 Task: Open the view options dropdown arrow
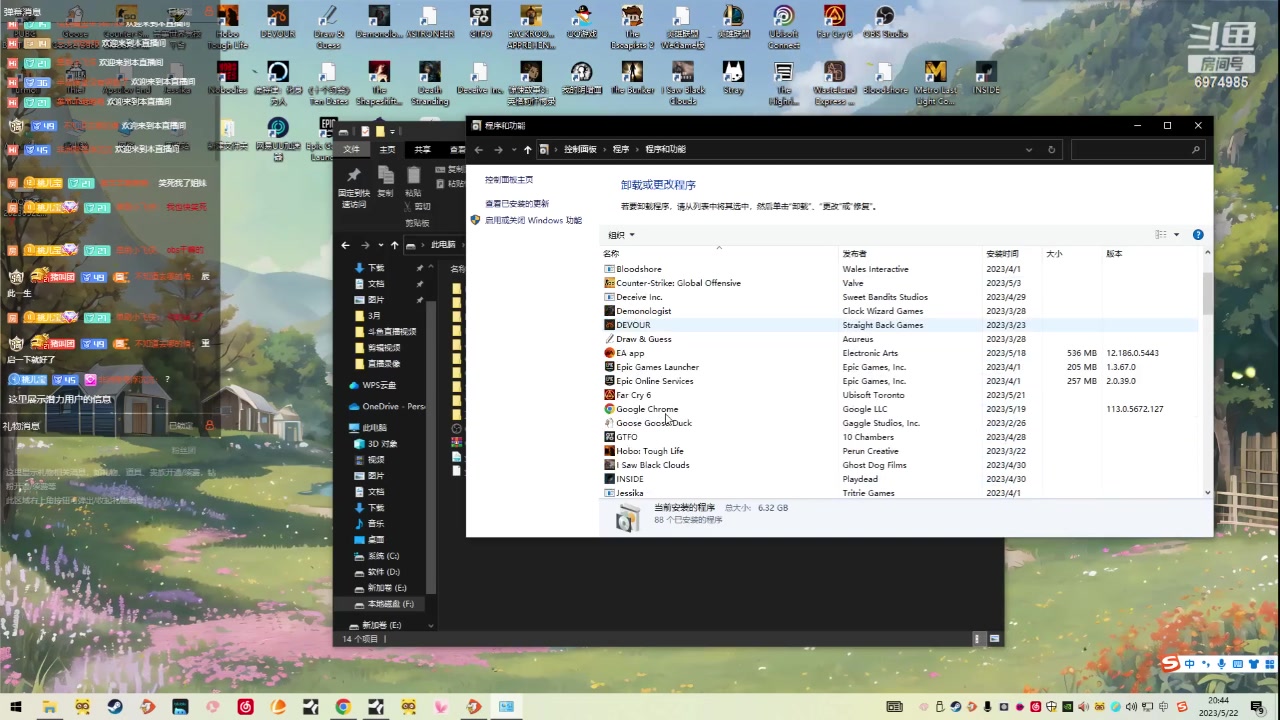point(1176,235)
